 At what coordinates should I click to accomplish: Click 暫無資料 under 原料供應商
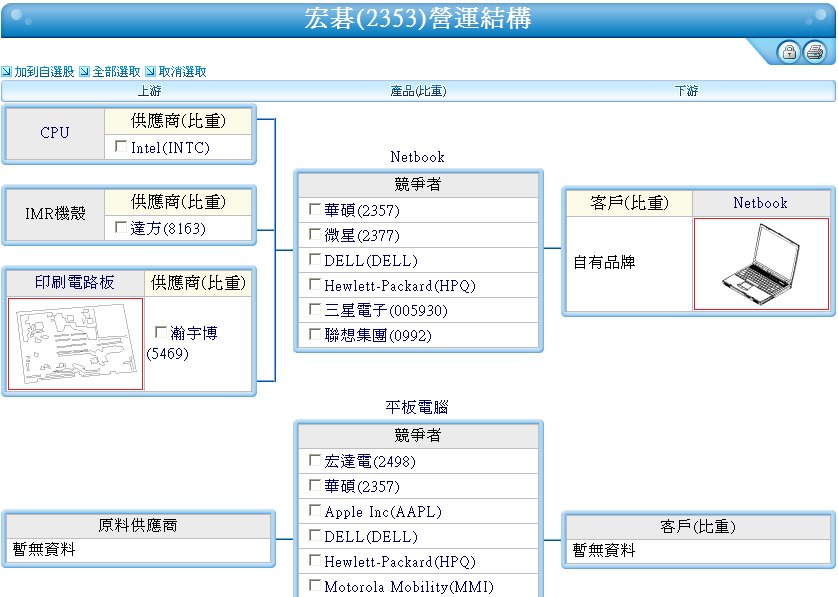[x=44, y=549]
